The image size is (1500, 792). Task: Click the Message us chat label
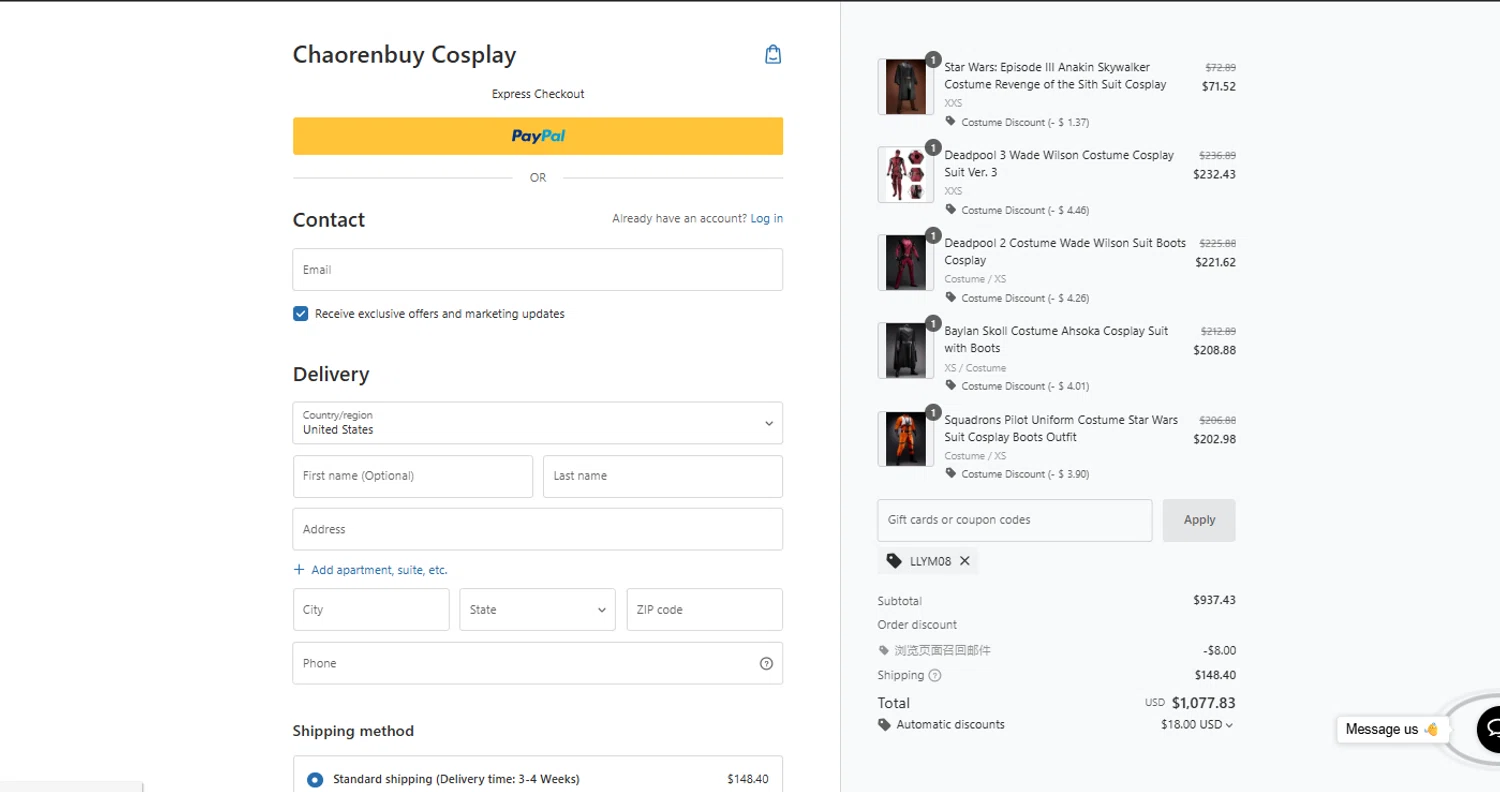point(1392,729)
